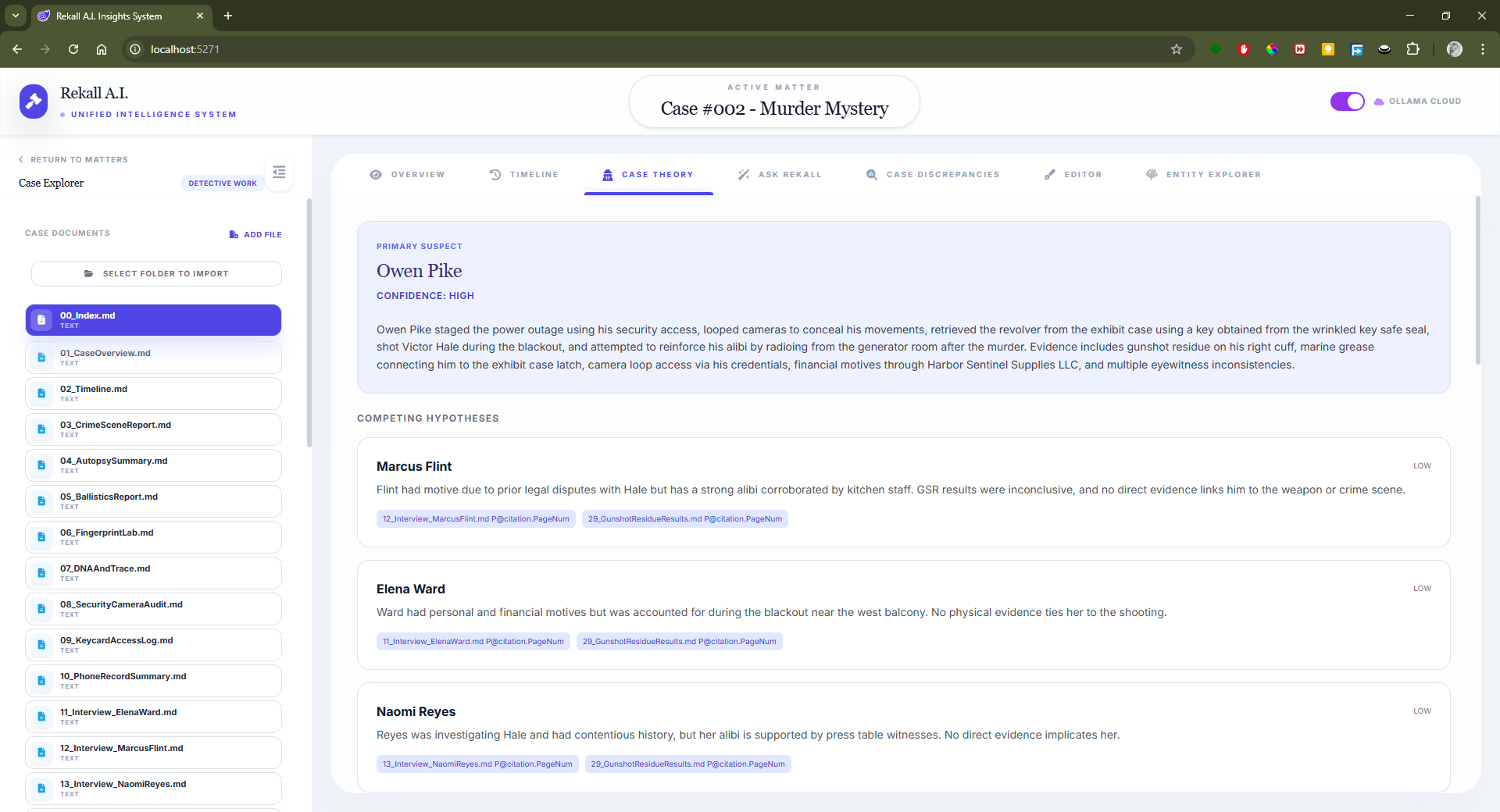1500x812 pixels.
Task: Click the Rekall A.I. logo icon
Action: tap(34, 101)
